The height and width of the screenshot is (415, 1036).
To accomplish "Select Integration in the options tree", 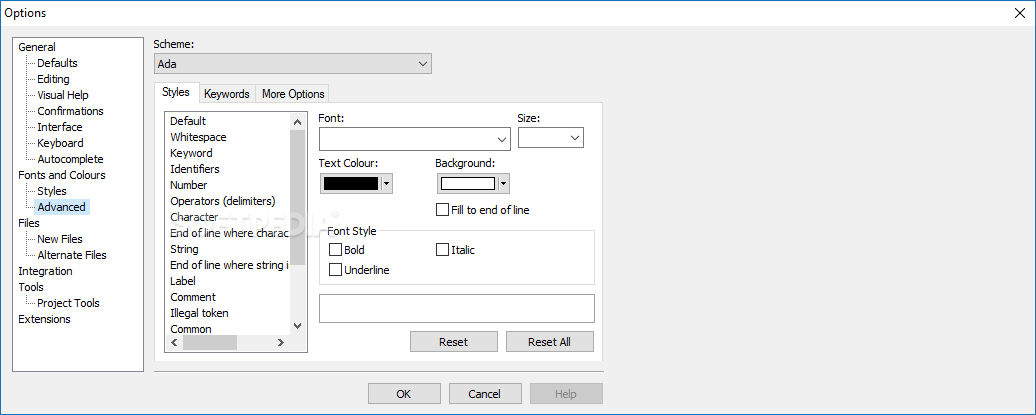I will pyautogui.click(x=45, y=271).
